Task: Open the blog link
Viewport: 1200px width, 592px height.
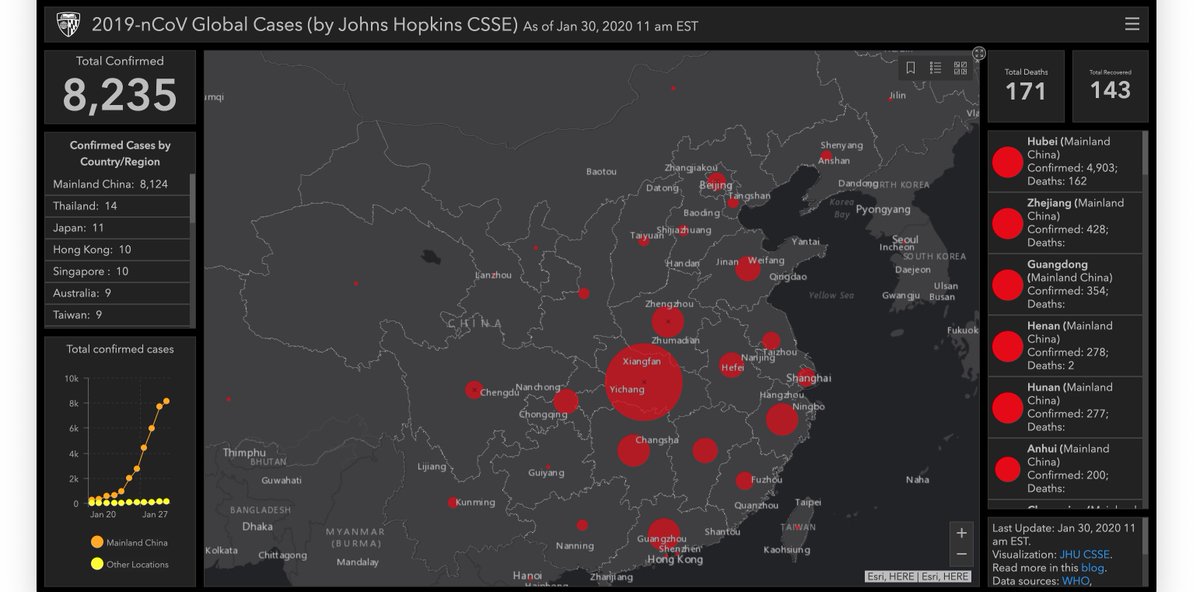Action: click(1092, 567)
